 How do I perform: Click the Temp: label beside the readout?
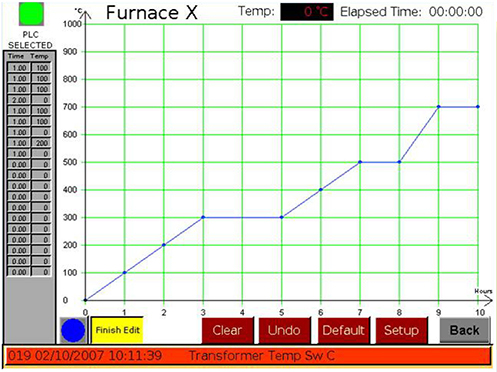click(x=256, y=11)
